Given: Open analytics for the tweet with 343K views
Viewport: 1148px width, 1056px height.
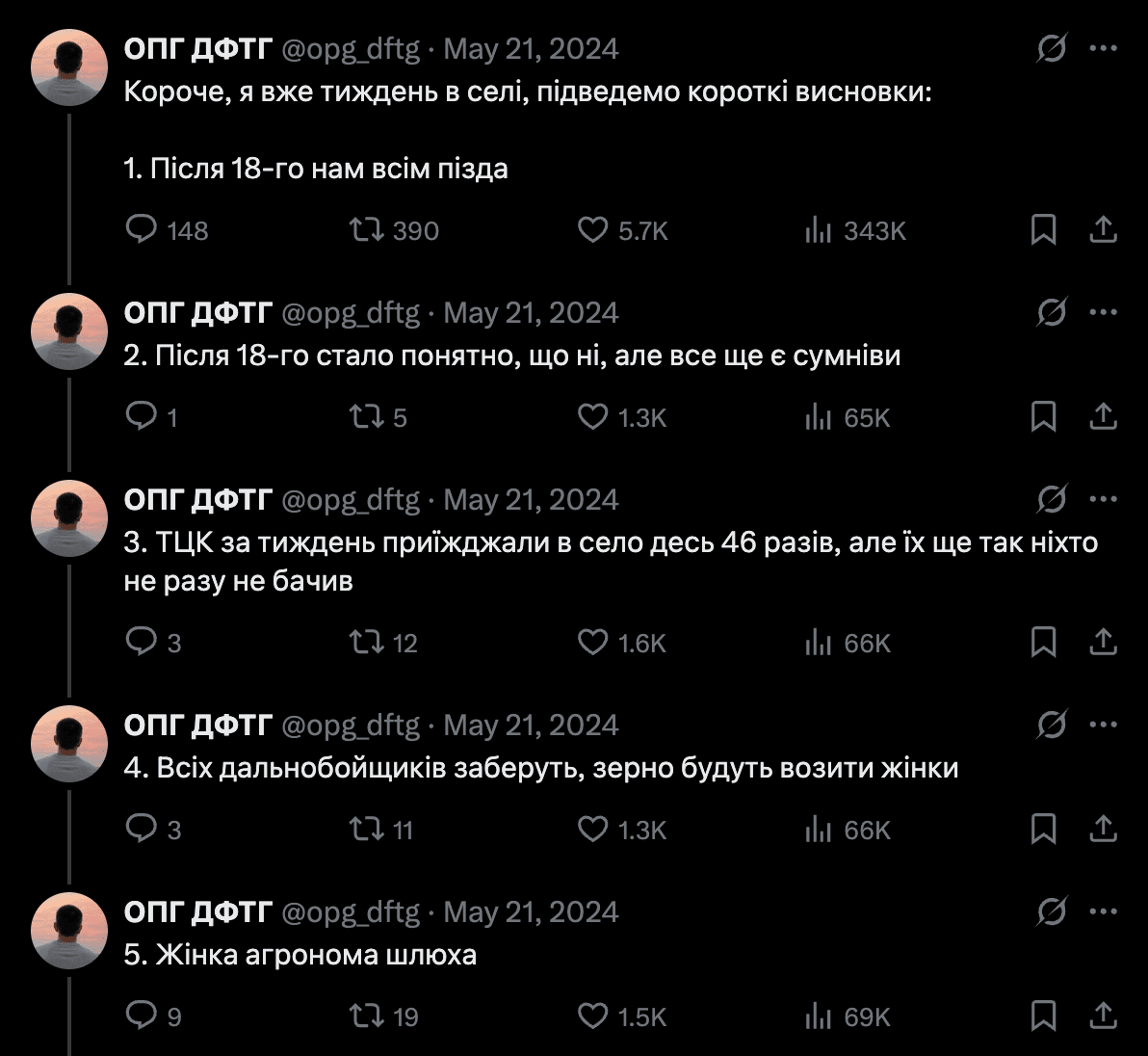Looking at the screenshot, I should pyautogui.click(x=820, y=230).
